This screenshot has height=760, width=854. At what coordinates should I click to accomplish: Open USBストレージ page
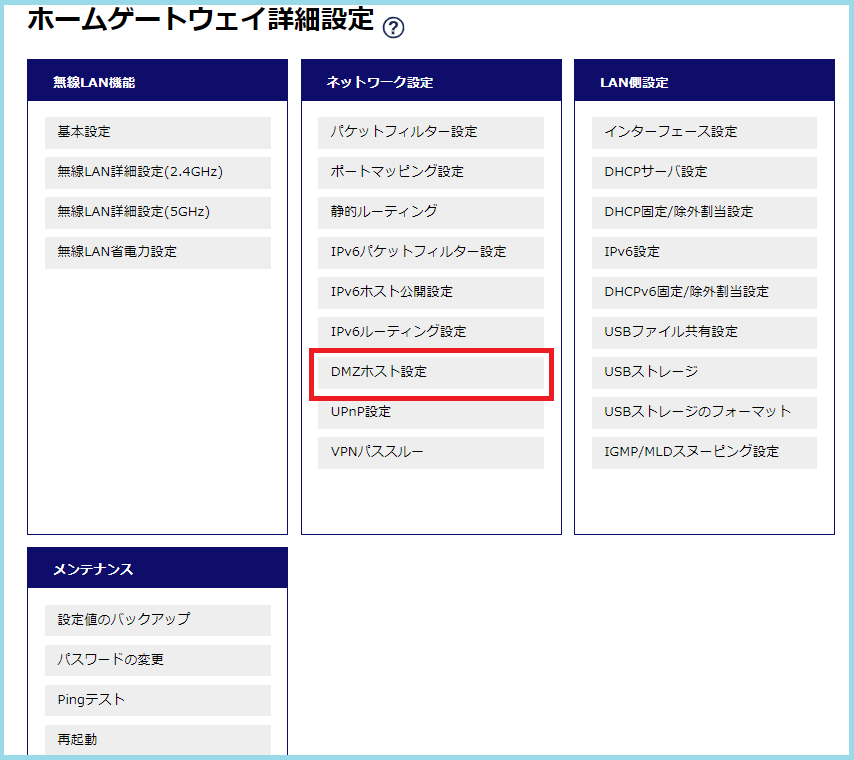[x=704, y=373]
